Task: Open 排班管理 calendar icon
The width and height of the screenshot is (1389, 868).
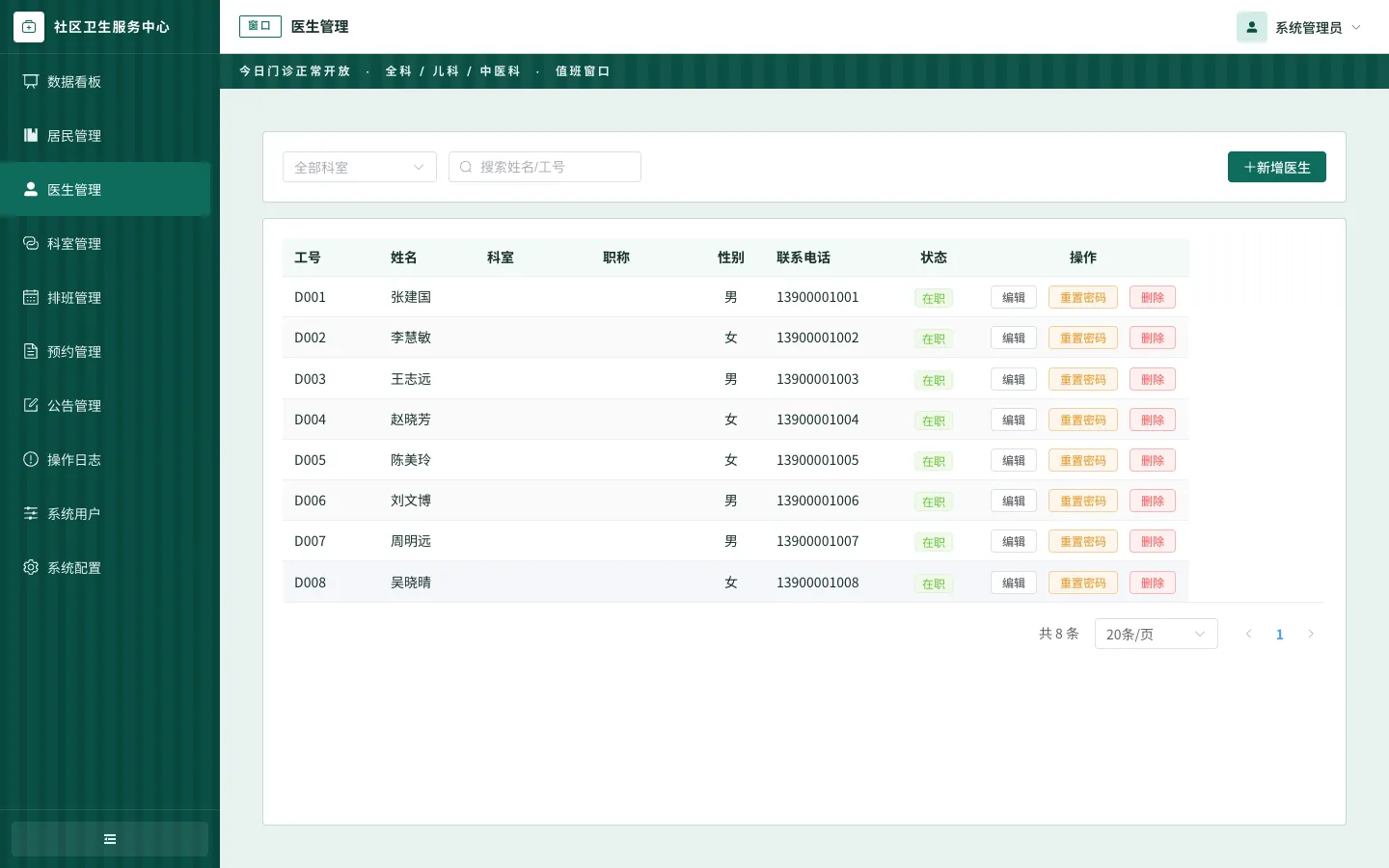Action: tap(31, 297)
